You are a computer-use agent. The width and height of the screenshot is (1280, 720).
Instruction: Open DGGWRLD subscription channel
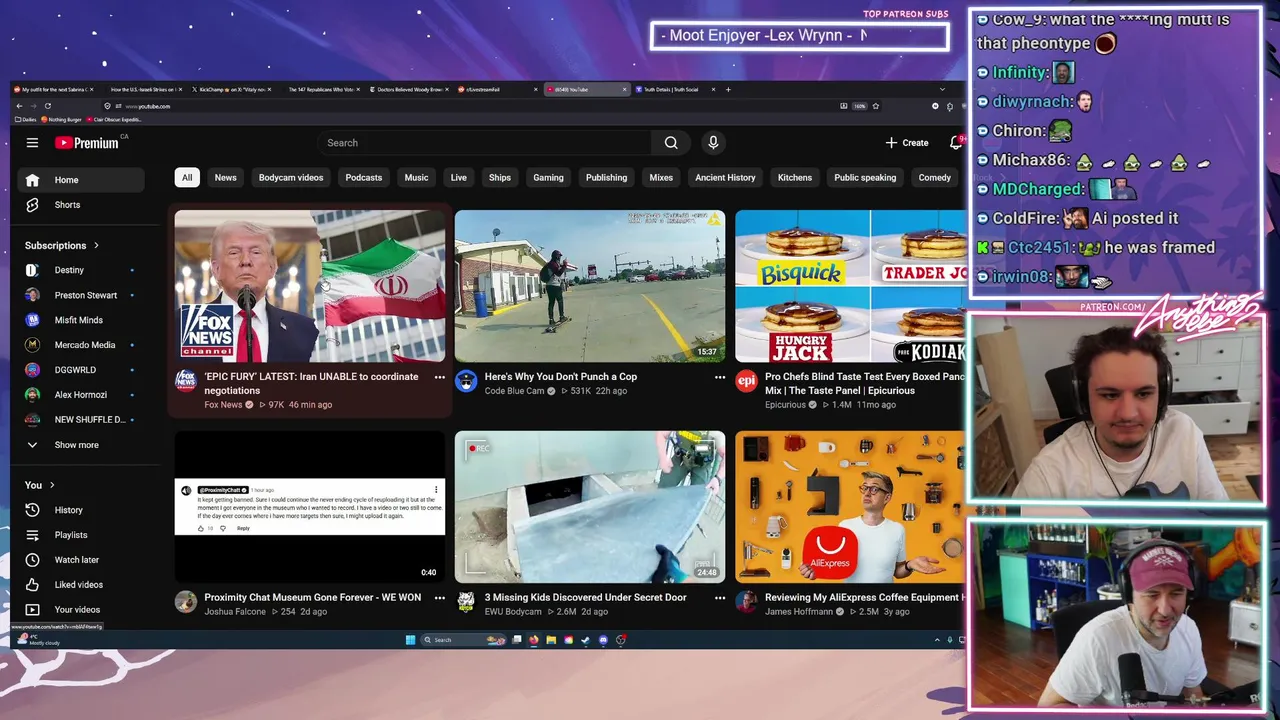(82, 370)
